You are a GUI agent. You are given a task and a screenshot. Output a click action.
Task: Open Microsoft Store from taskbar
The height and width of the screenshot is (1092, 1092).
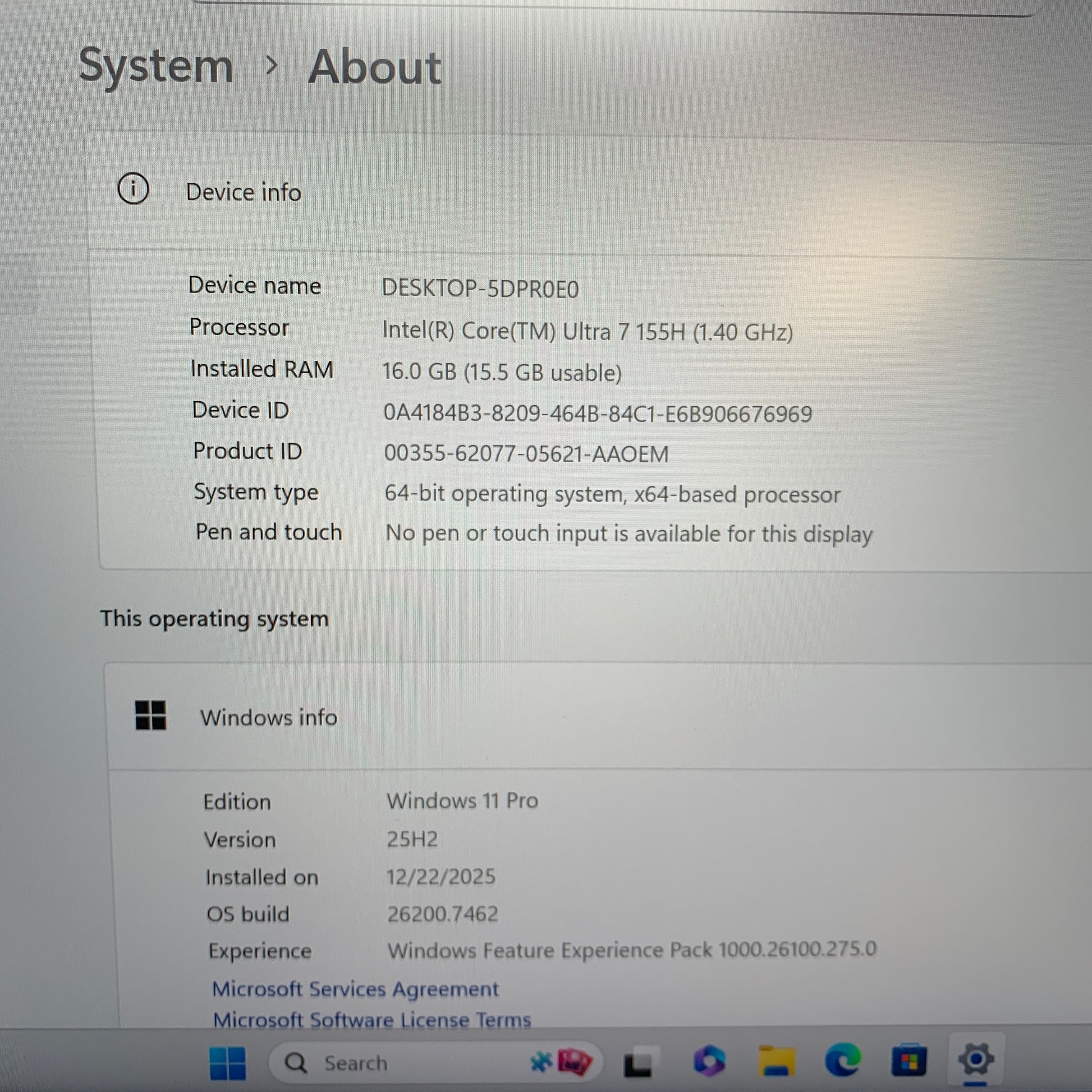point(909,1062)
